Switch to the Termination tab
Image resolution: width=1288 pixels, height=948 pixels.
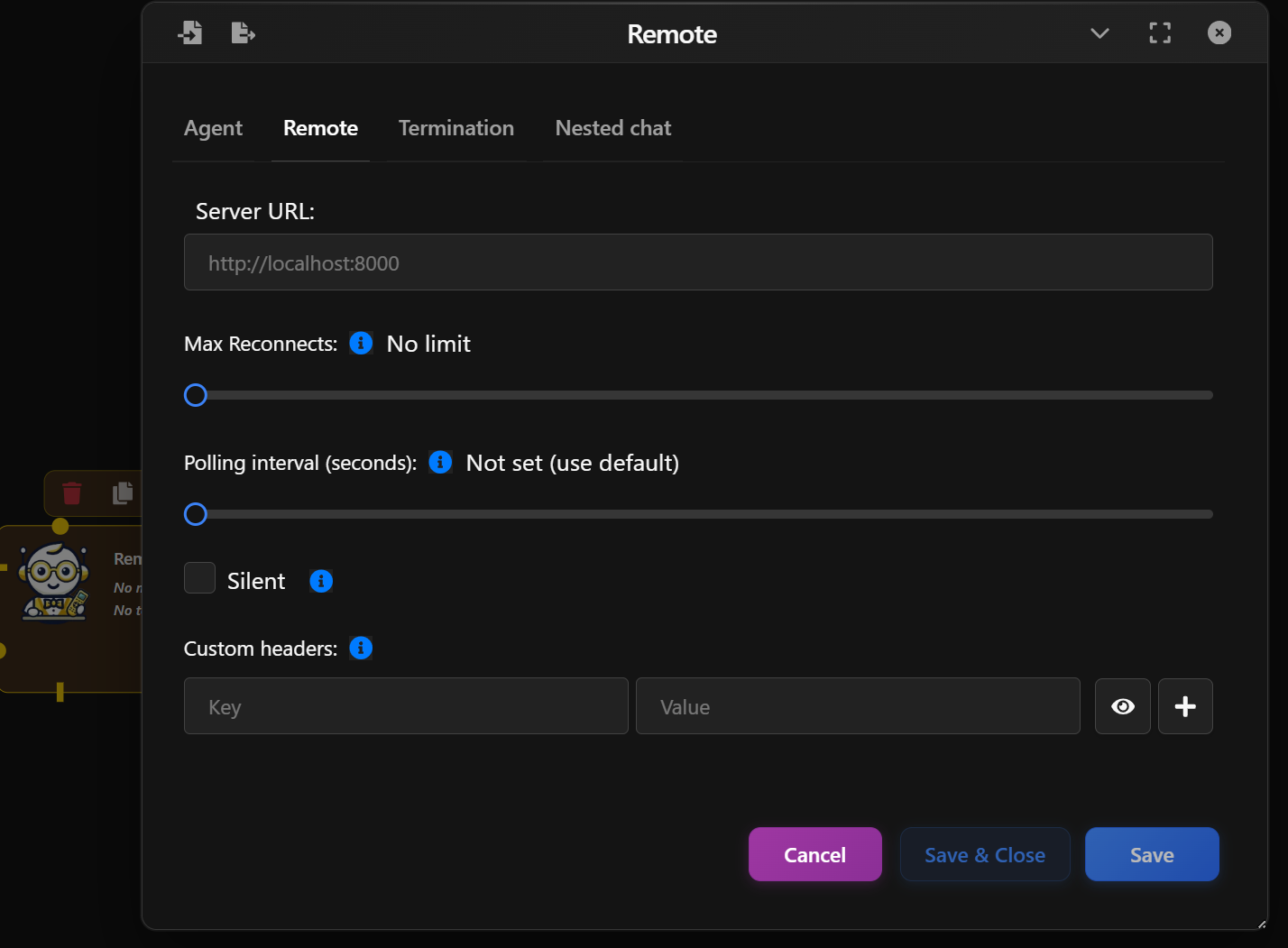click(x=455, y=128)
